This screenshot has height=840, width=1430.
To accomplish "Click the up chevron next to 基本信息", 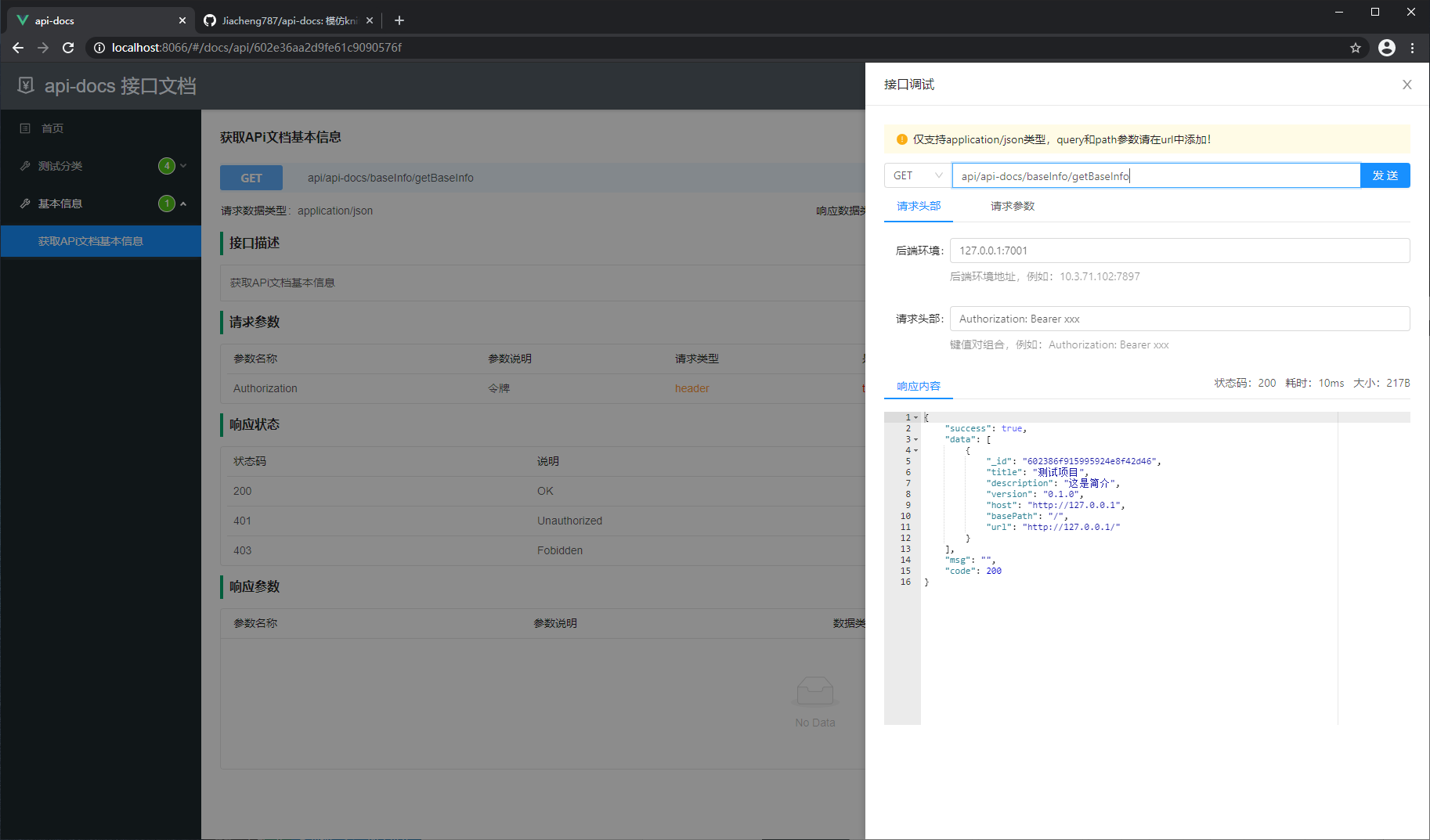I will pyautogui.click(x=183, y=204).
